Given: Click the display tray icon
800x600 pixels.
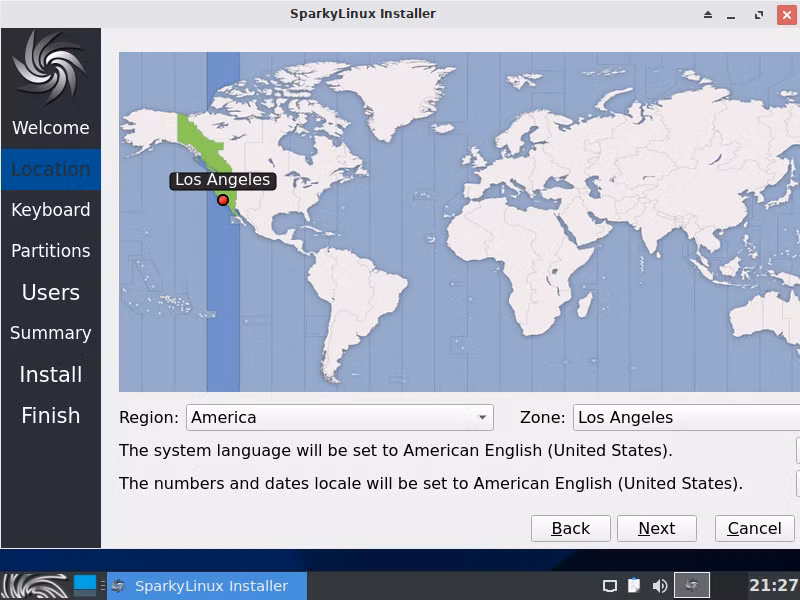Looking at the screenshot, I should click(610, 586).
